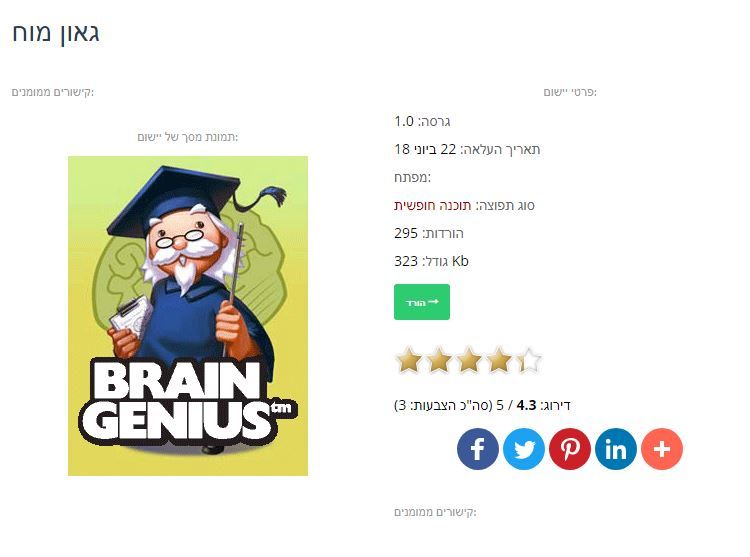Click the 323 Kb file size text

pyautogui.click(x=431, y=261)
